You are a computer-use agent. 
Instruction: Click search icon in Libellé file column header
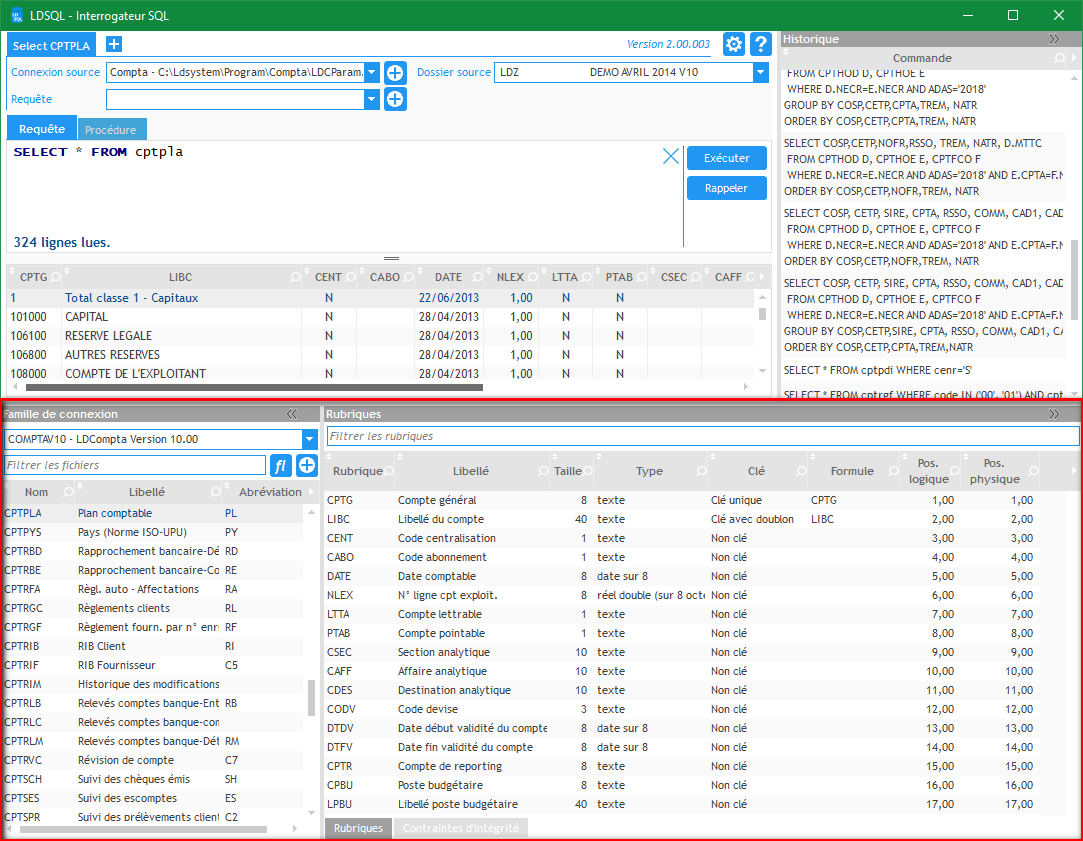pos(214,492)
